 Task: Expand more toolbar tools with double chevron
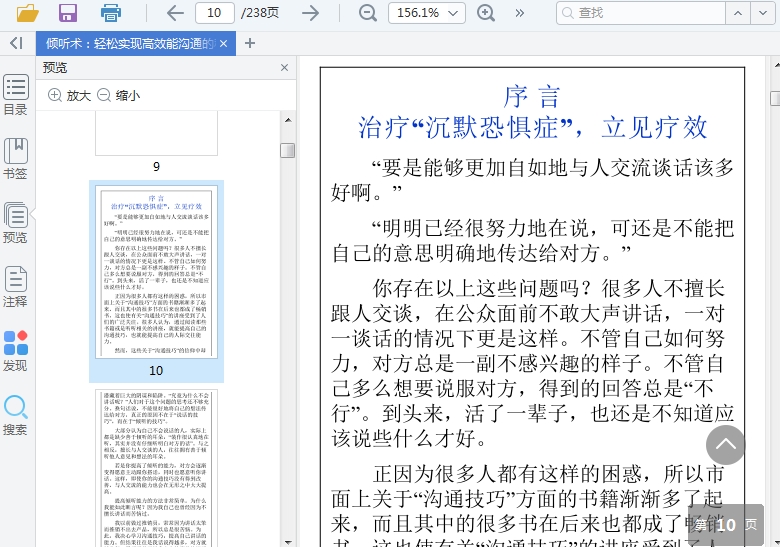(519, 13)
